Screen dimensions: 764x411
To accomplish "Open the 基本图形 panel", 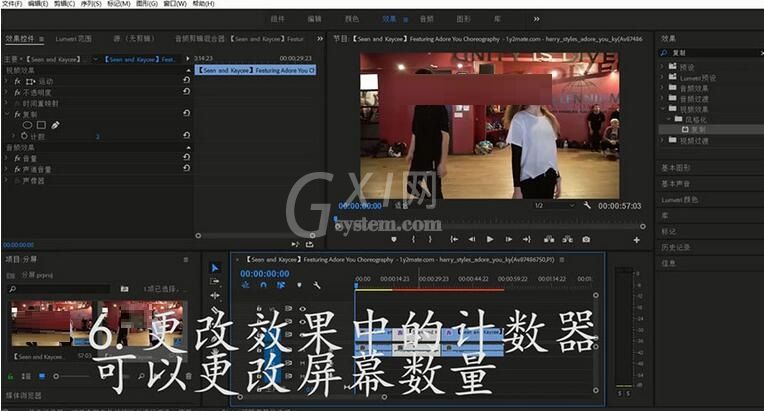I will (675, 168).
